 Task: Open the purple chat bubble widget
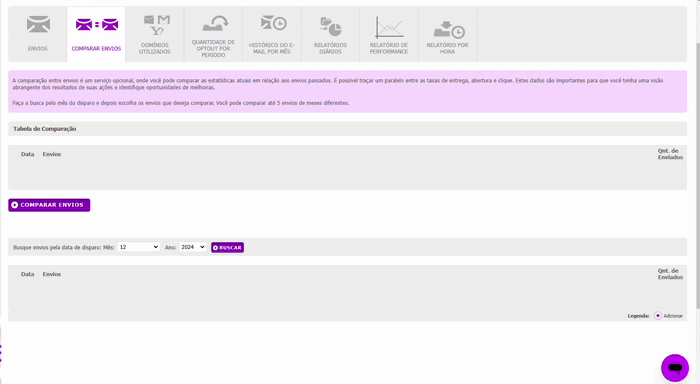pos(675,368)
